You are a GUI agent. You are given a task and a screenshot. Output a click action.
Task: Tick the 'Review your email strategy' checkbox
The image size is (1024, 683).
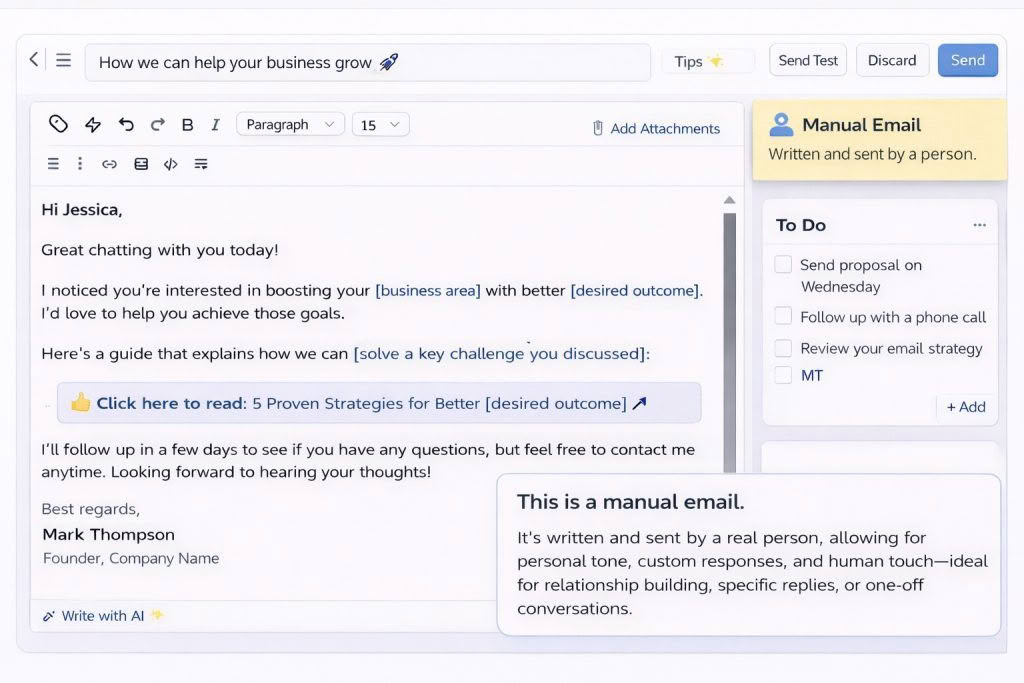tap(783, 347)
